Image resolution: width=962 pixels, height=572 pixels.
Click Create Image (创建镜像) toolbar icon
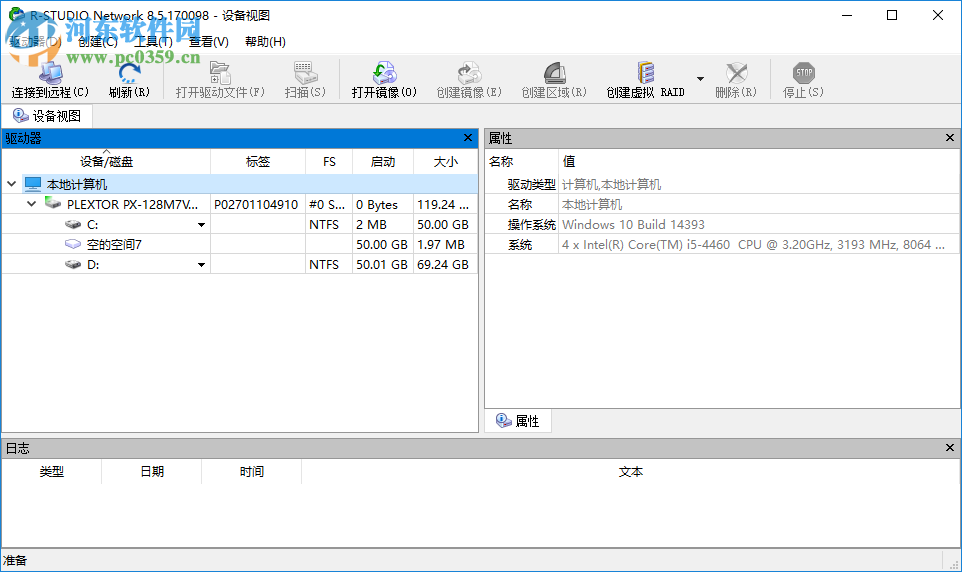pos(469,73)
